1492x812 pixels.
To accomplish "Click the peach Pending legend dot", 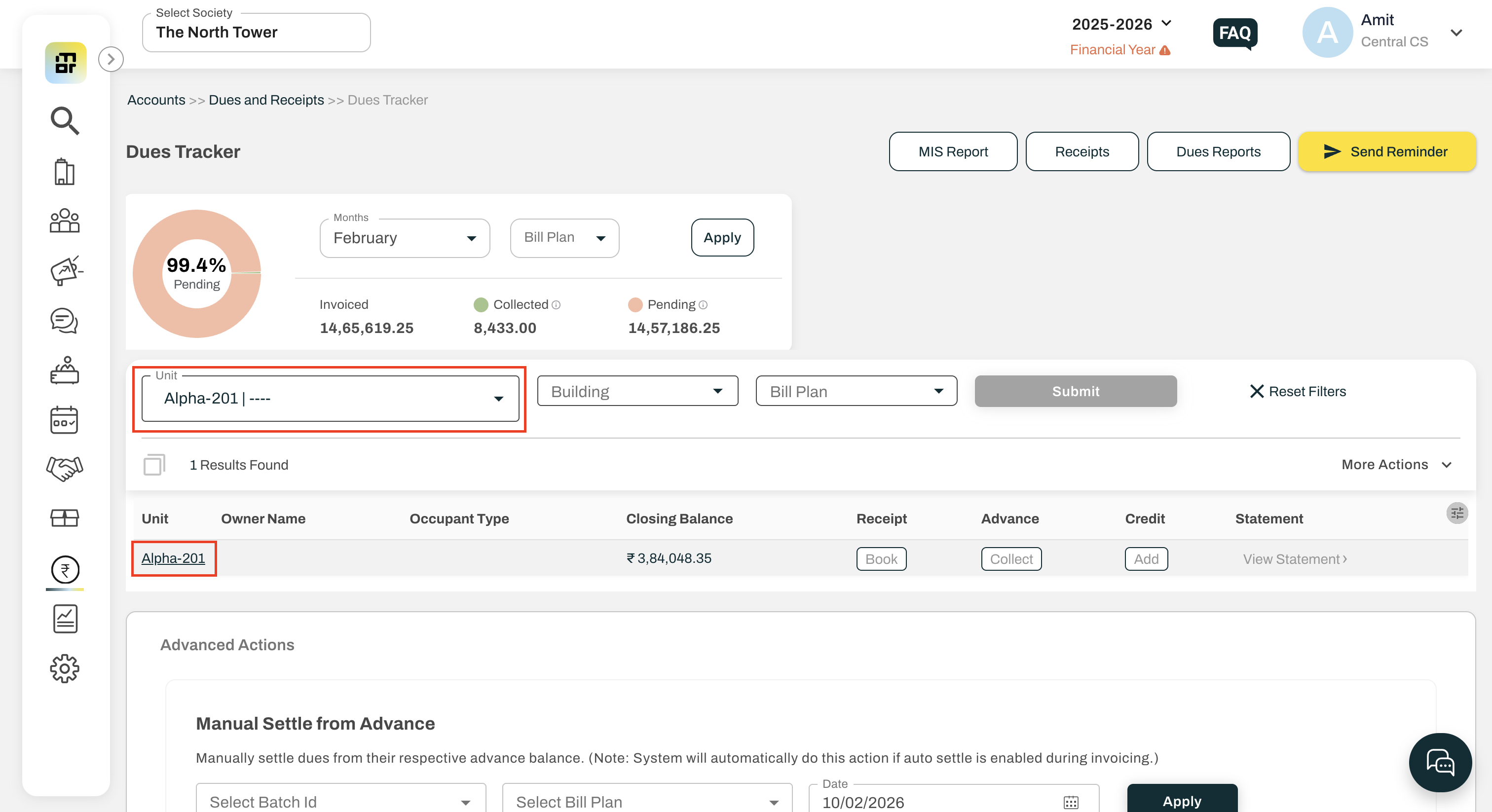I will tap(635, 305).
